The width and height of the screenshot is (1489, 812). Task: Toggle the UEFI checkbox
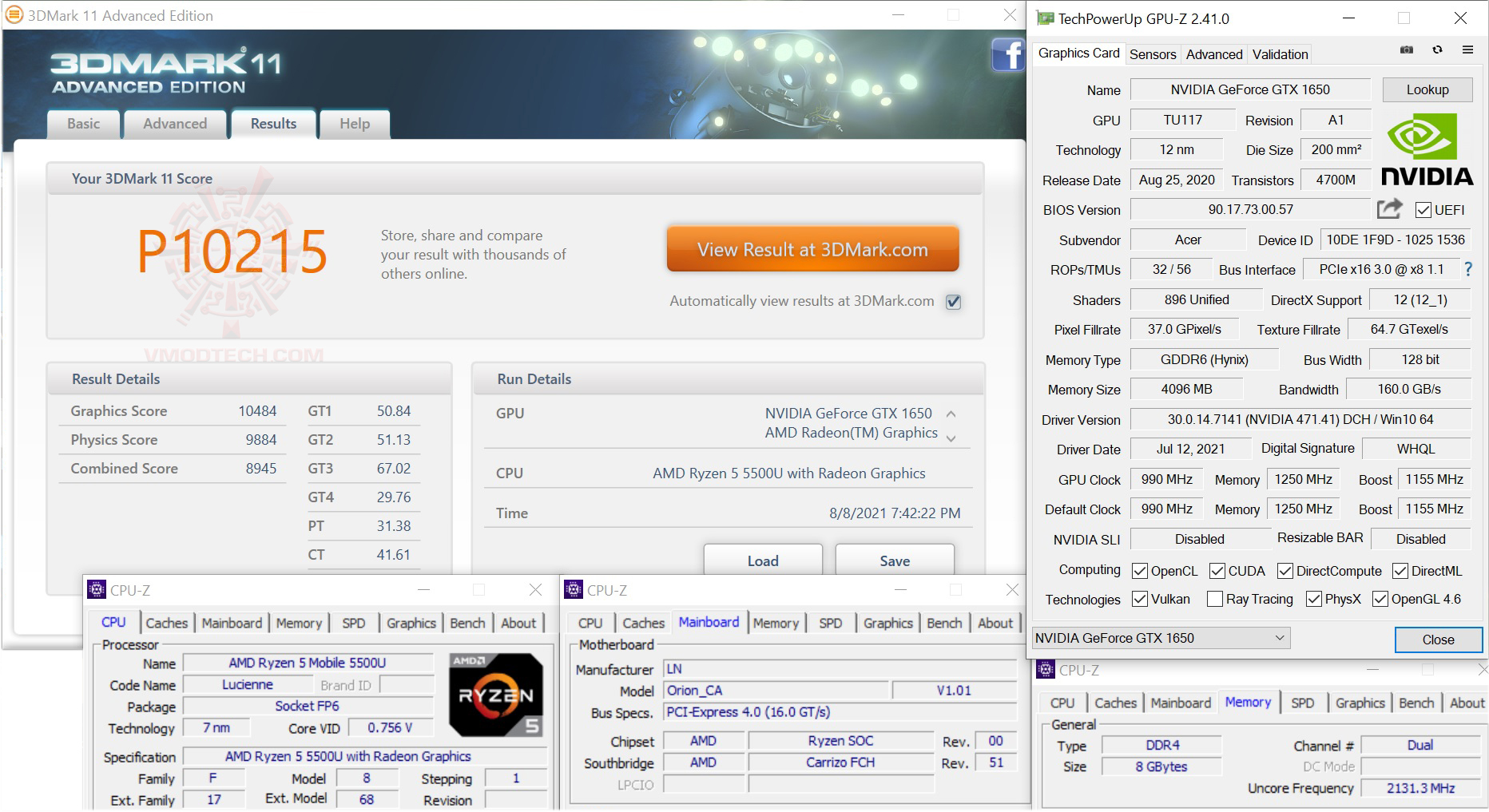1423,210
